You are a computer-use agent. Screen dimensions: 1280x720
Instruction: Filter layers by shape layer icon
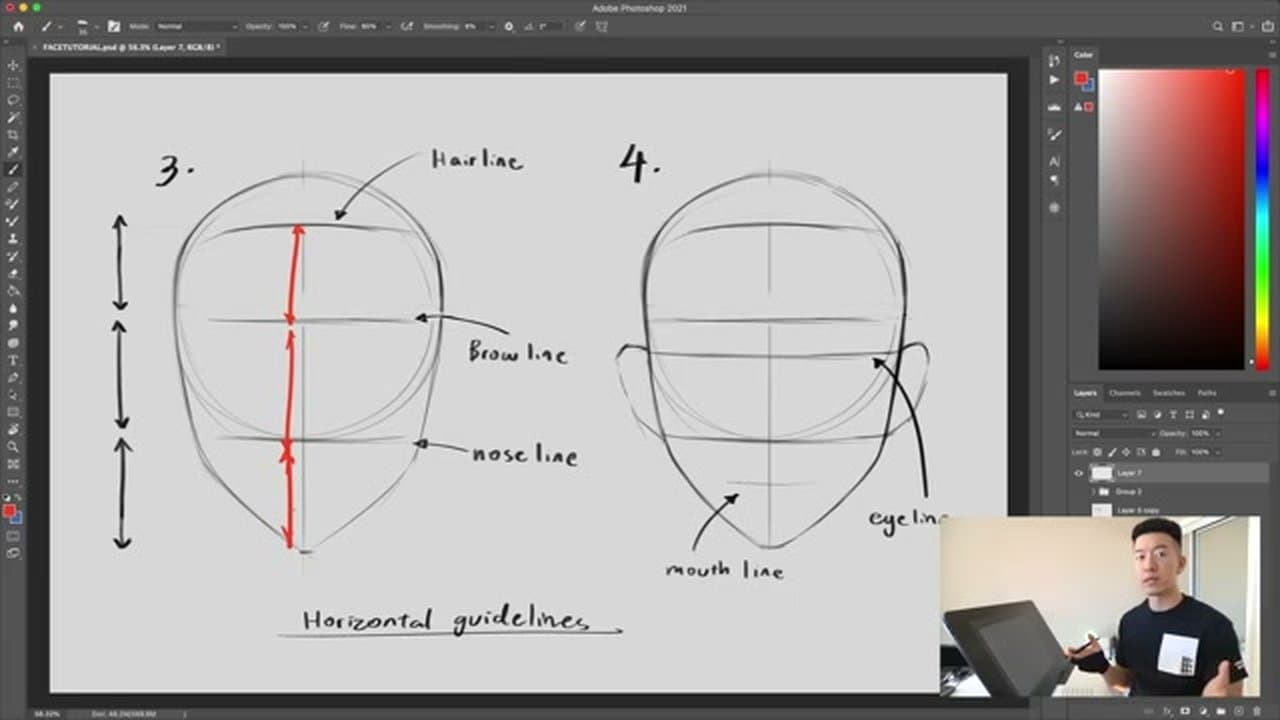tap(1189, 415)
